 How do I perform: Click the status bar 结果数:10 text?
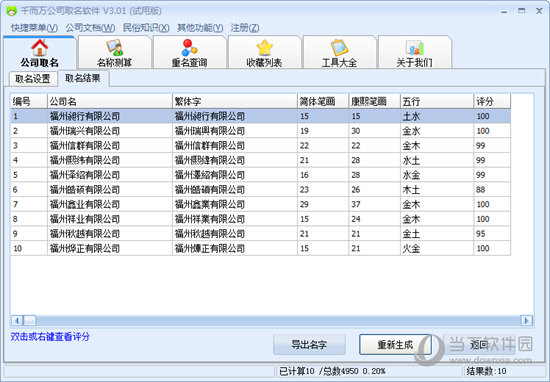[x=487, y=371]
